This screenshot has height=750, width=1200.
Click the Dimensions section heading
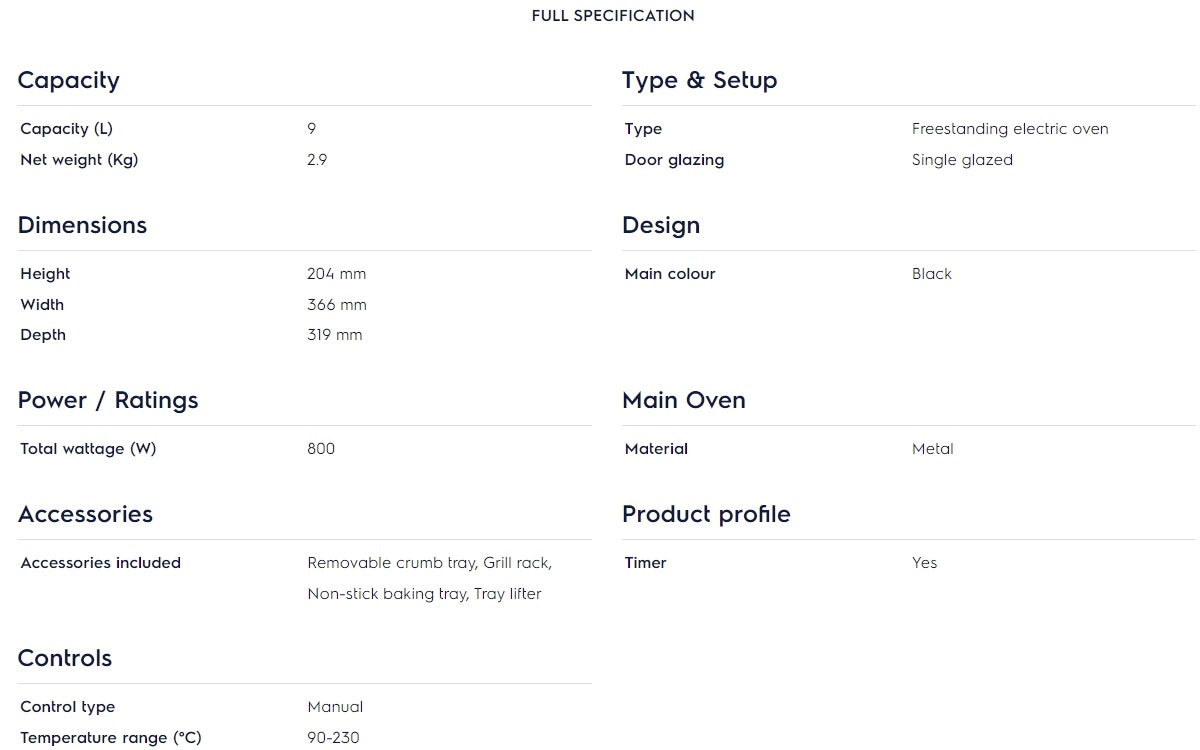point(82,226)
